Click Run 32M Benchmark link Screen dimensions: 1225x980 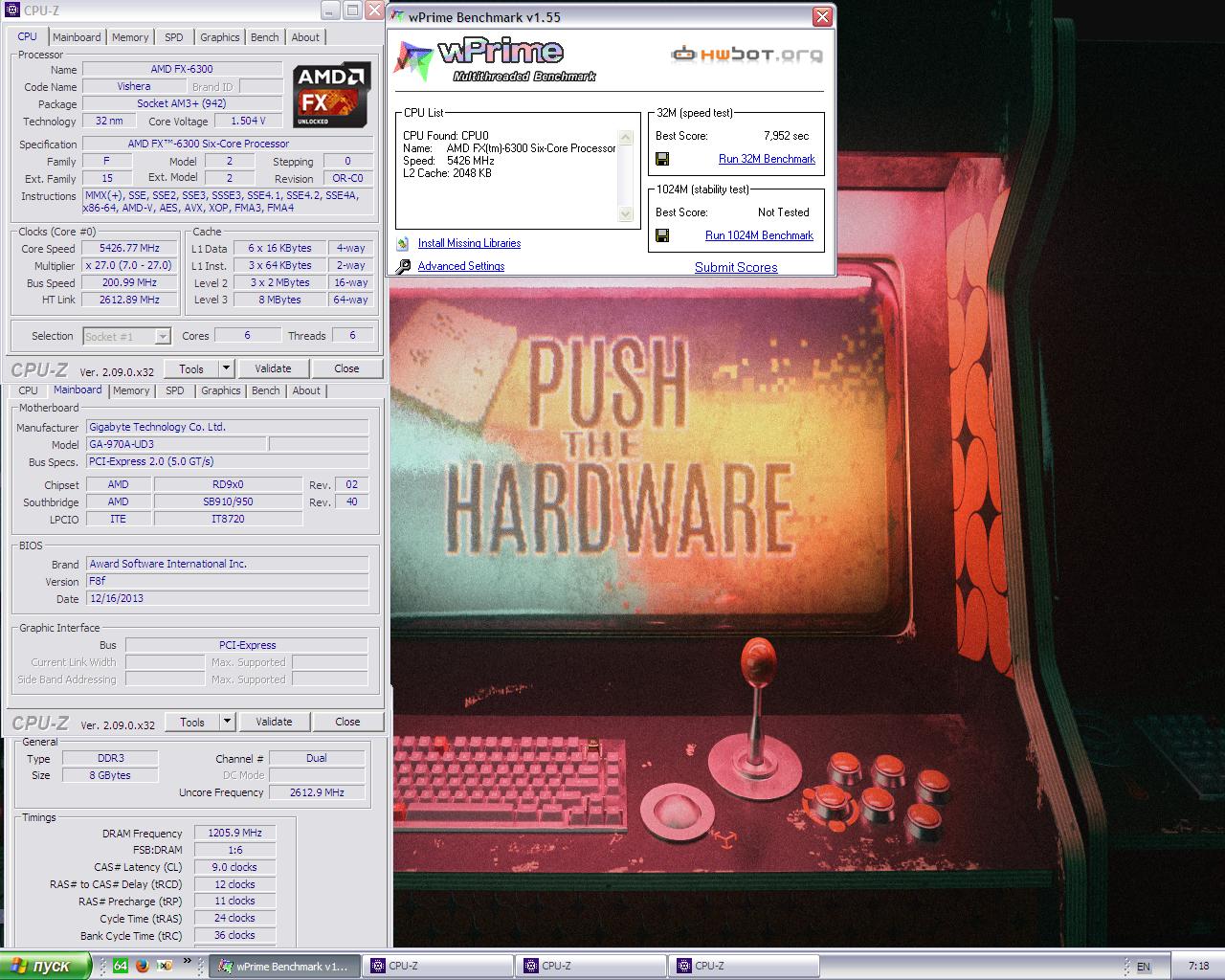(767, 159)
